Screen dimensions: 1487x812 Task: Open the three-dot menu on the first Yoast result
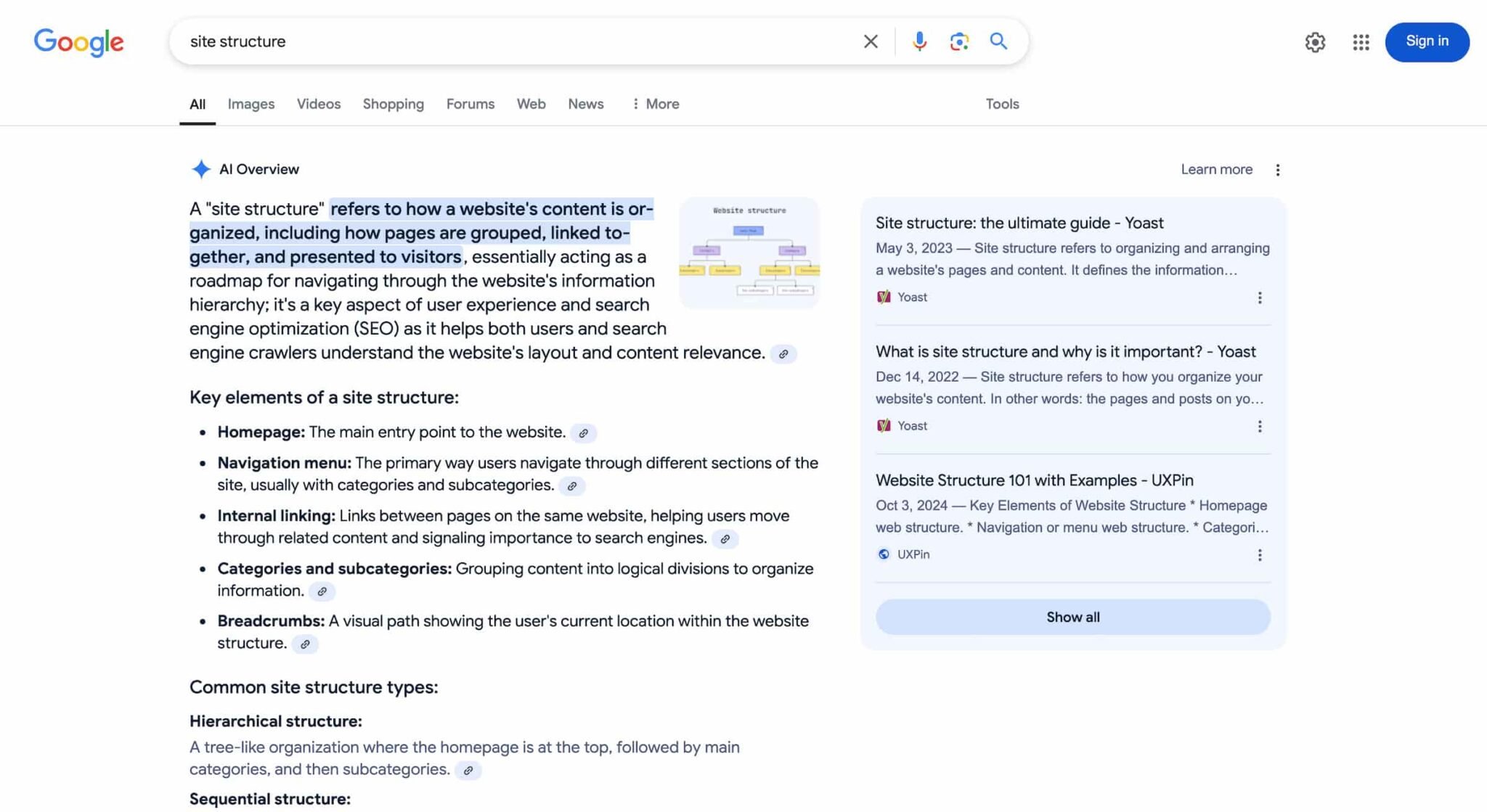tap(1260, 298)
